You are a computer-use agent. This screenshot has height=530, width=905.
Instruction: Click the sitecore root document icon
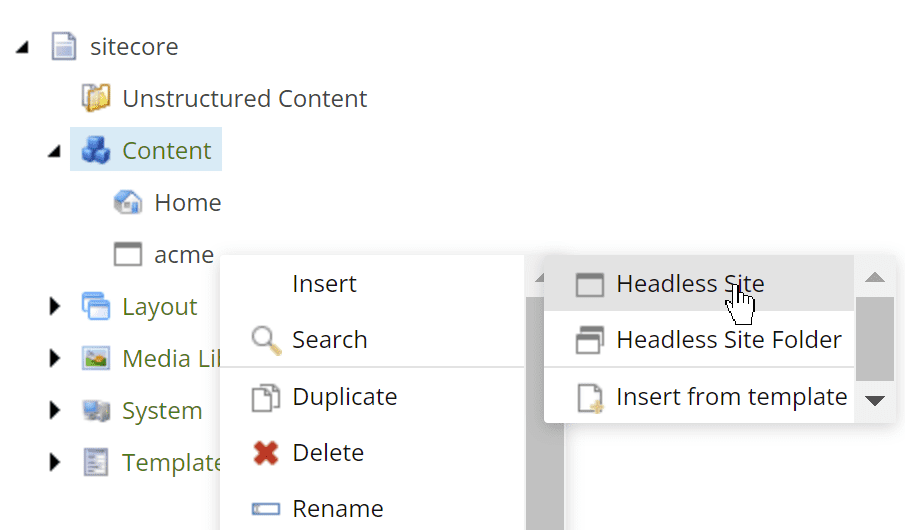(63, 46)
